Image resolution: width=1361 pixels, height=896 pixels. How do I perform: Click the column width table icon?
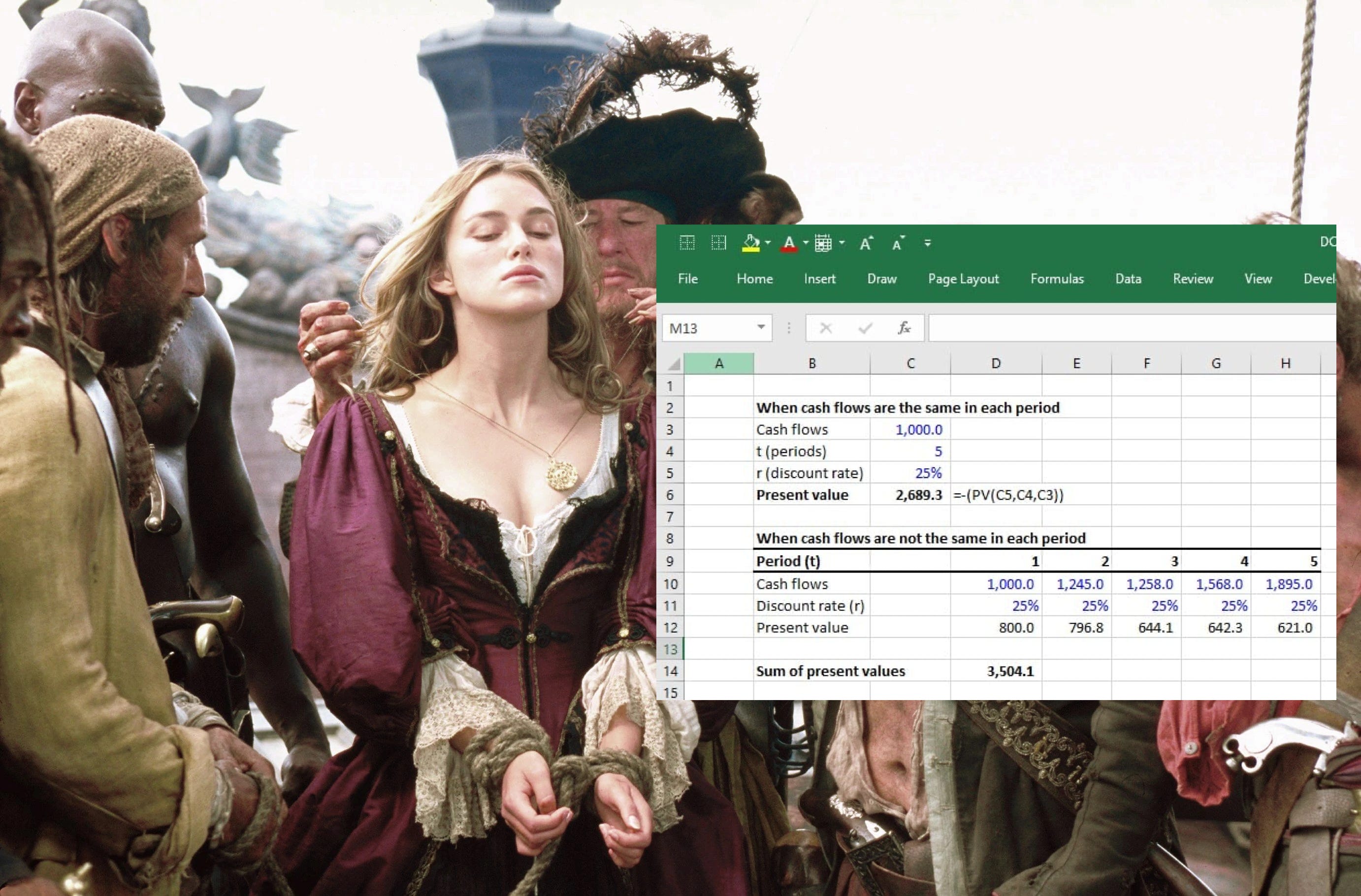pos(823,243)
